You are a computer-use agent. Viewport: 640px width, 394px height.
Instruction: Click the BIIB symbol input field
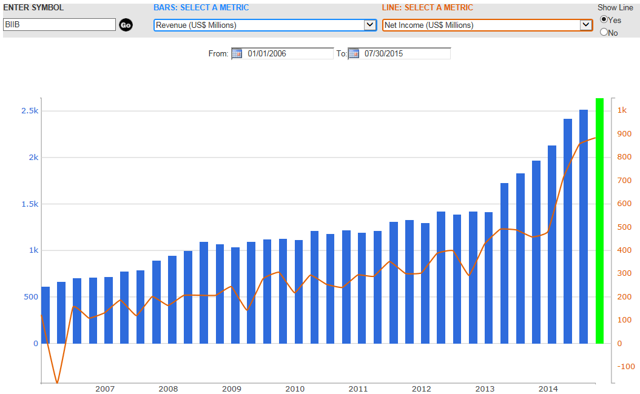point(59,24)
